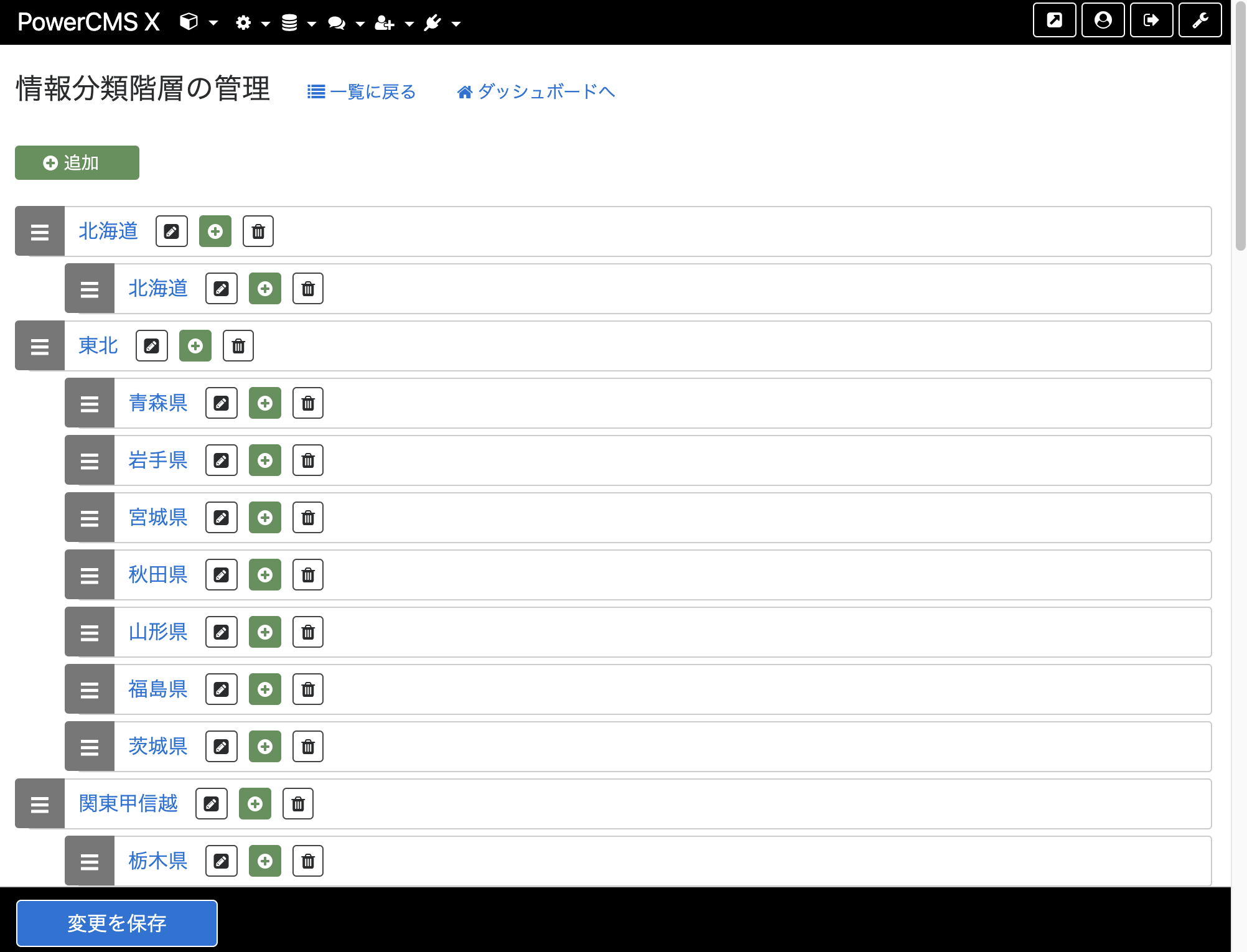This screenshot has height=952, width=1247.
Task: Open the database stack dropdown menu
Action: [x=299, y=23]
